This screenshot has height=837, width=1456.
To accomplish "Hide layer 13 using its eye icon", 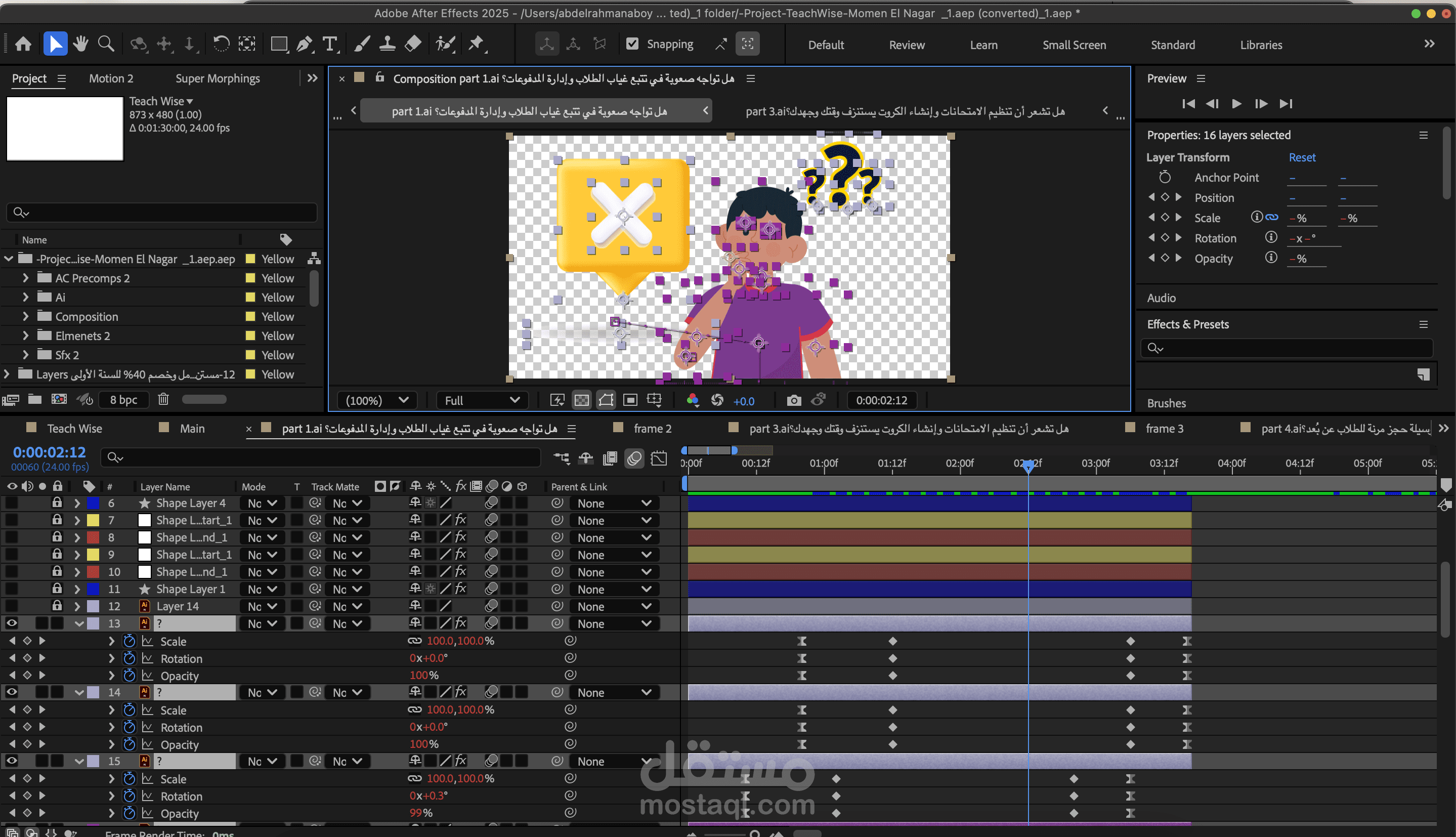I will (12, 623).
